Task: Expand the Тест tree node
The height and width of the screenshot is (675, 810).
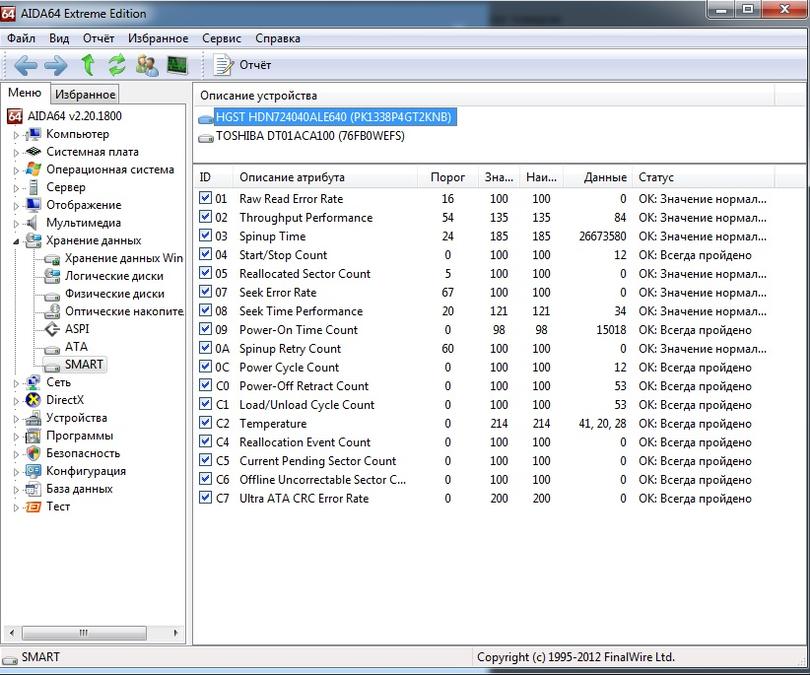Action: [x=16, y=508]
